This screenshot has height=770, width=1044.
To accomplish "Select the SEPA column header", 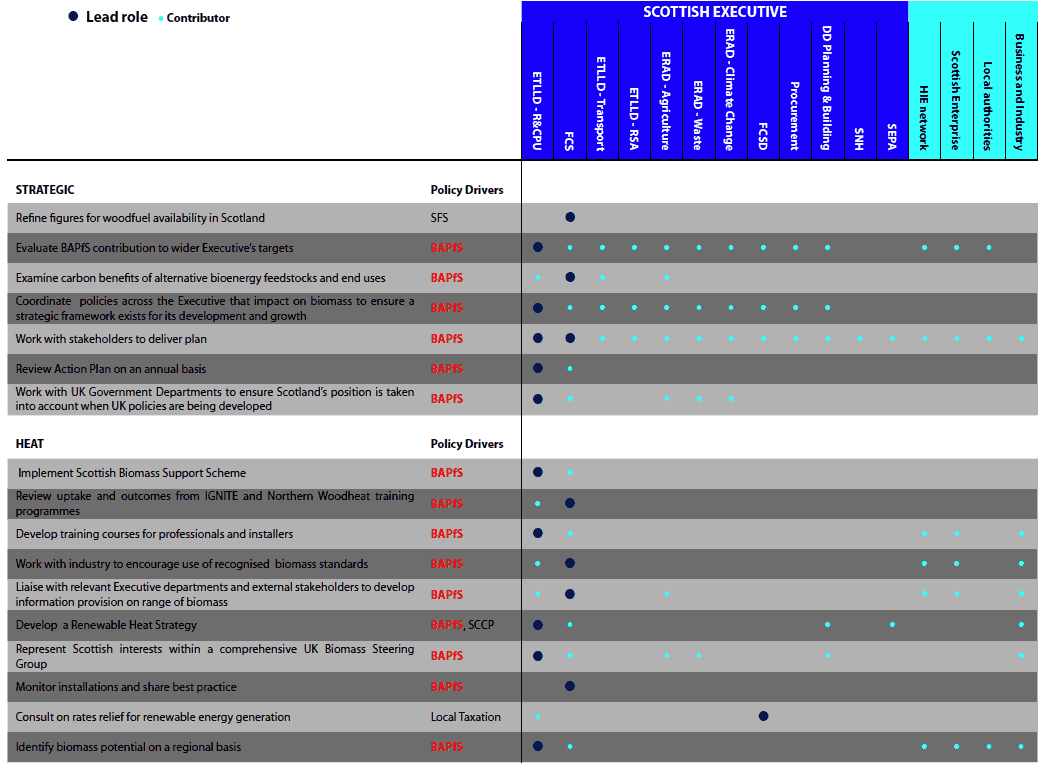I will click(x=892, y=137).
